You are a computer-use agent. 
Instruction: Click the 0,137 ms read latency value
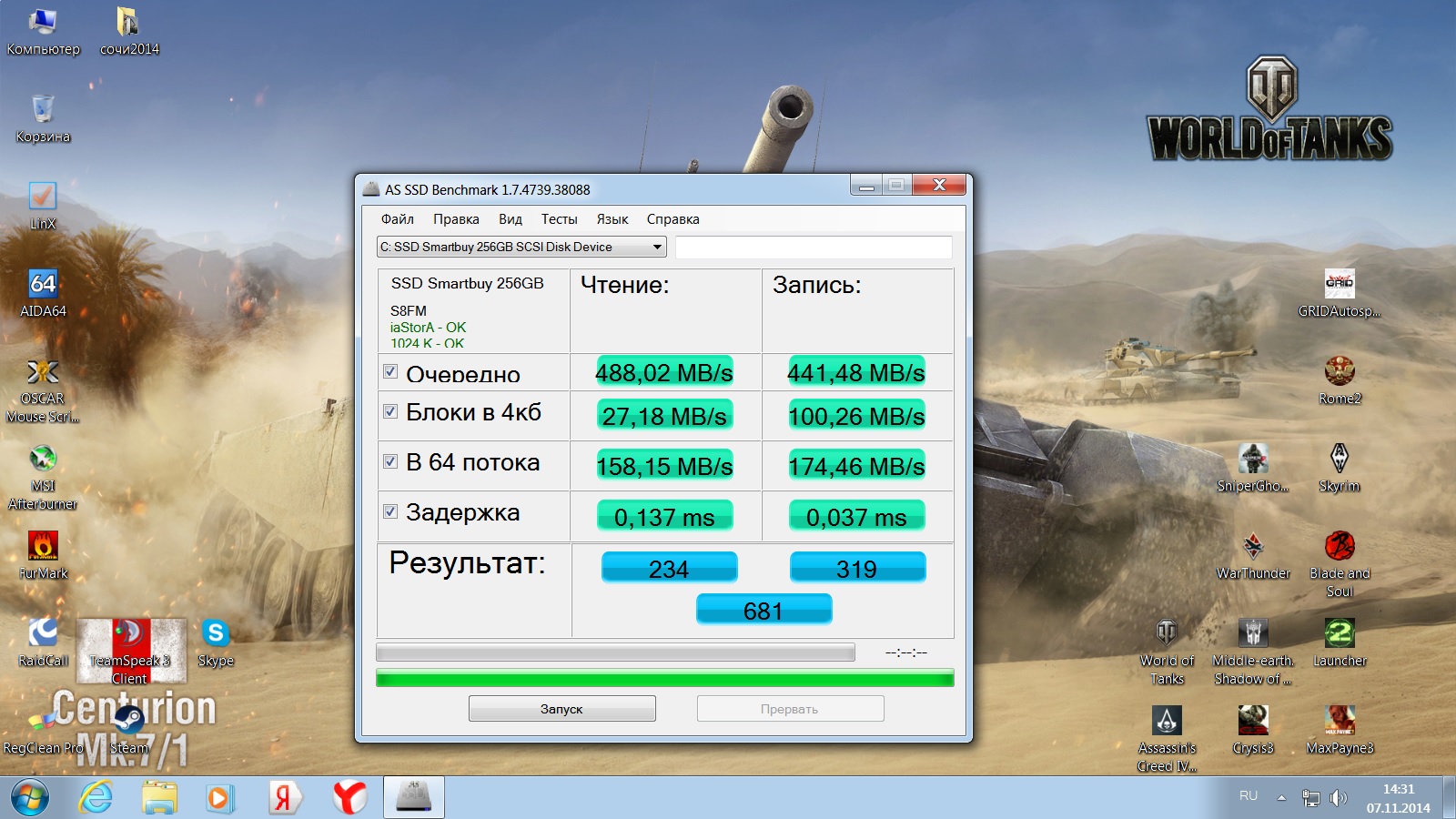click(x=664, y=516)
